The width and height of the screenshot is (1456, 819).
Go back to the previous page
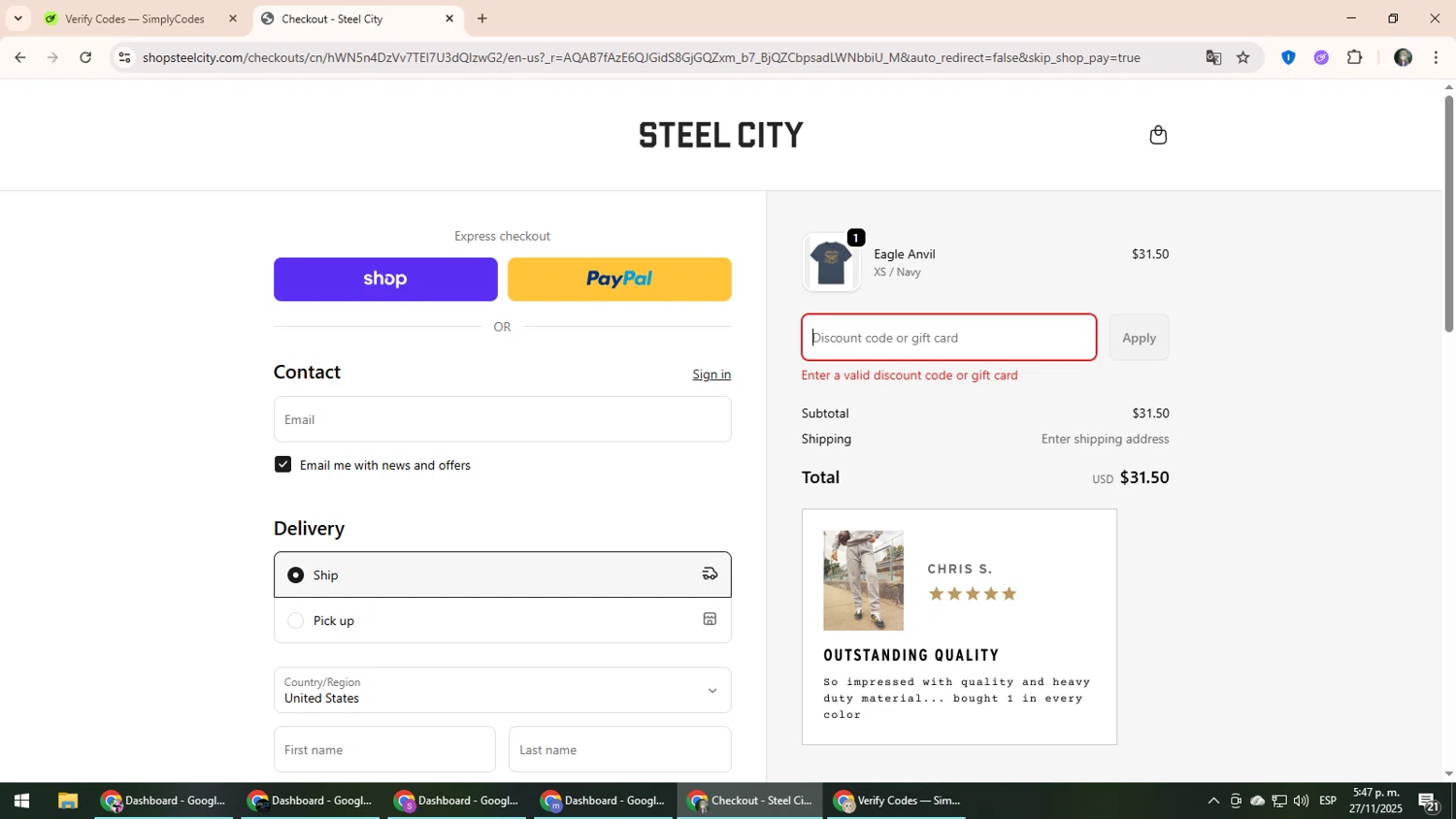pos(19,57)
